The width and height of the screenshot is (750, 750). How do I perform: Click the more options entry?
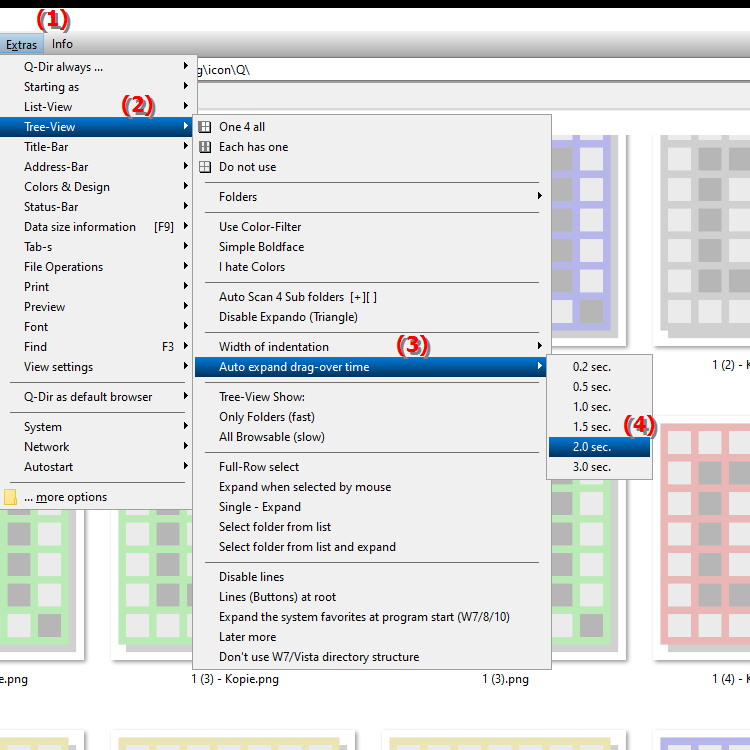tap(97, 497)
